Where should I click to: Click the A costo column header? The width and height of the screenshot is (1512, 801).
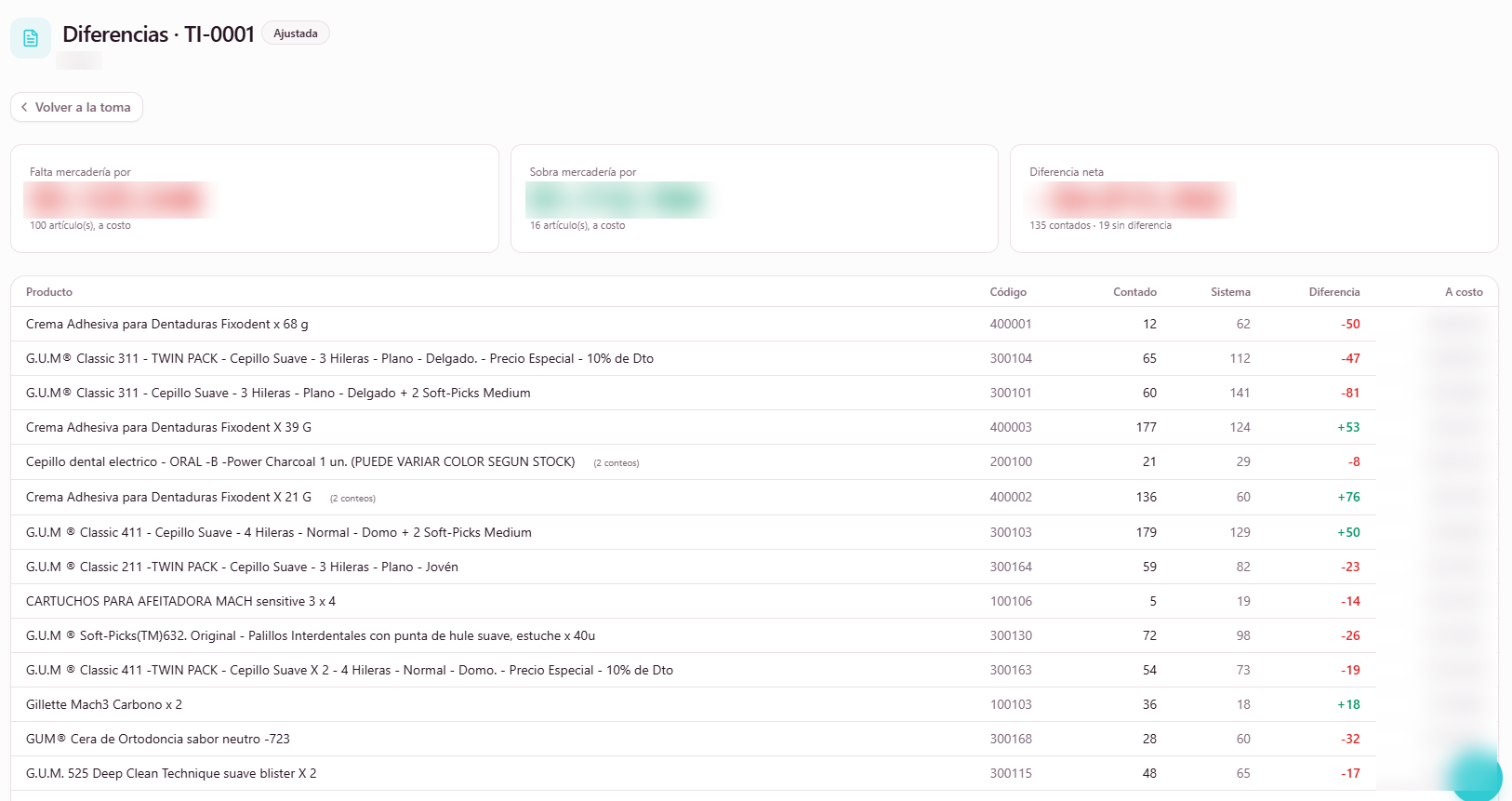1464,292
